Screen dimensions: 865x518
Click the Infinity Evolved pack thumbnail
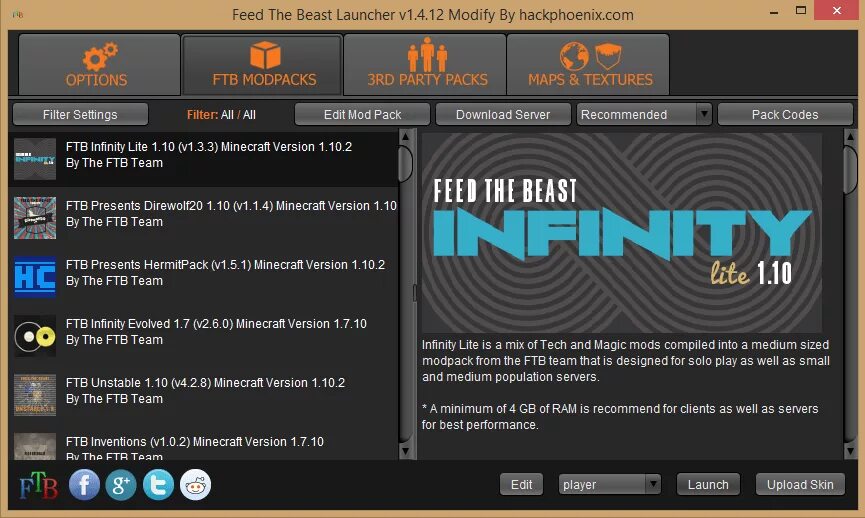[35, 336]
